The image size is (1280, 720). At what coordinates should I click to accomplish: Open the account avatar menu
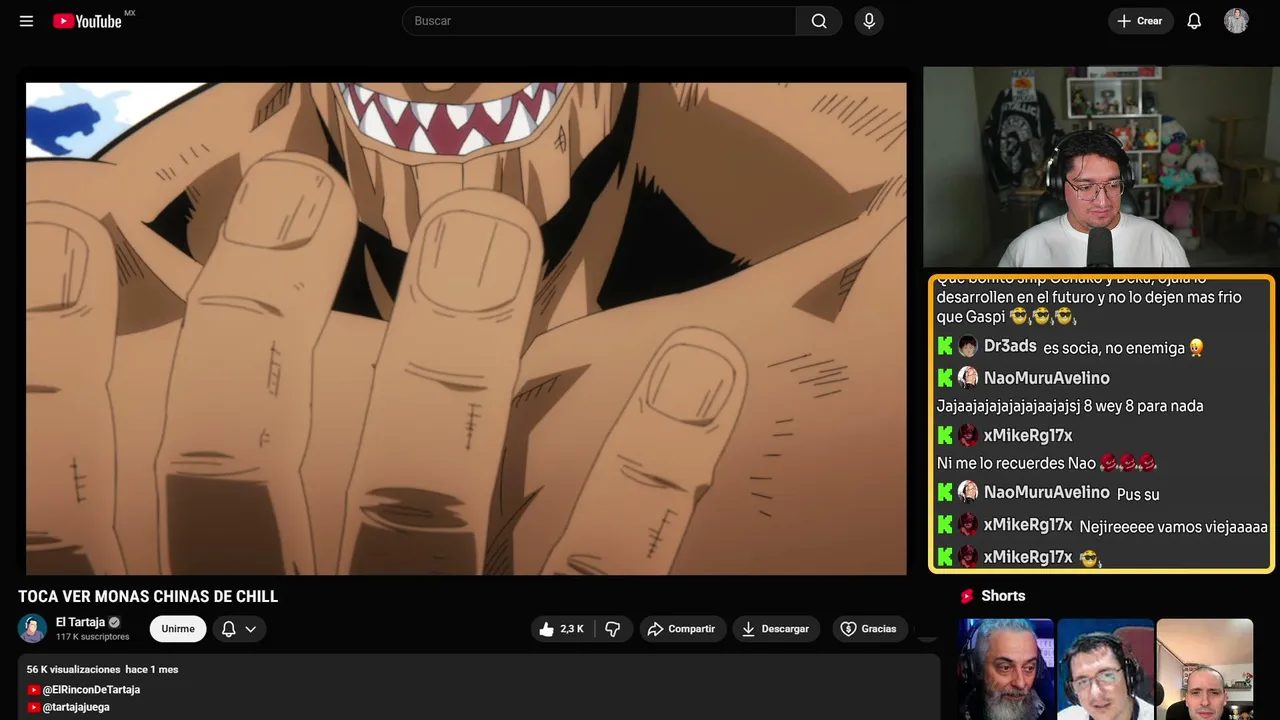point(1236,21)
